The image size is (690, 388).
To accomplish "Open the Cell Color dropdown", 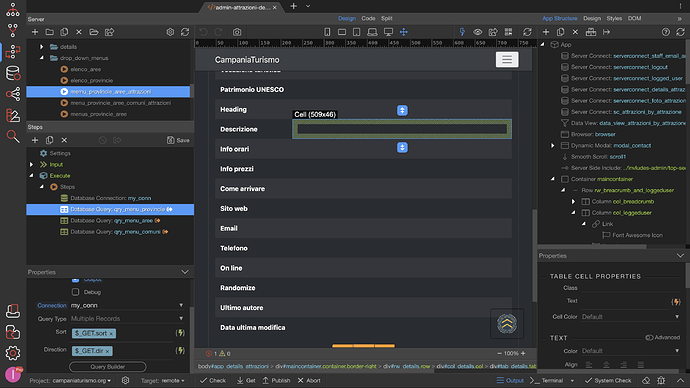I will [x=630, y=317].
